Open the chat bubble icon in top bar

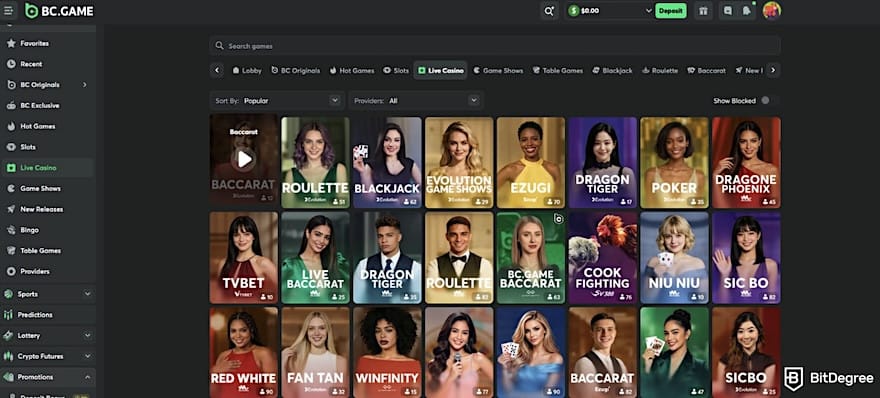click(728, 11)
